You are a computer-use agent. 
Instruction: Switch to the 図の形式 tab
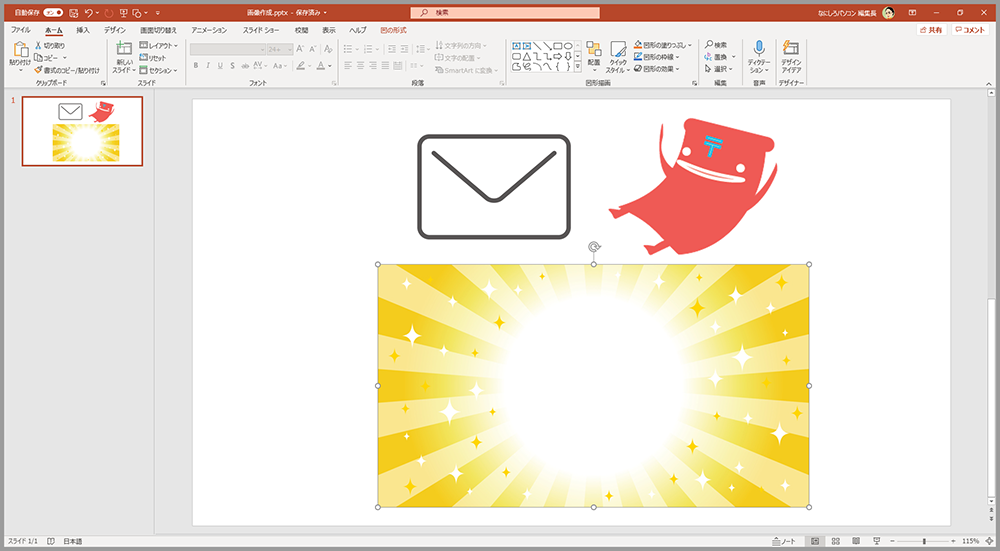coord(393,30)
